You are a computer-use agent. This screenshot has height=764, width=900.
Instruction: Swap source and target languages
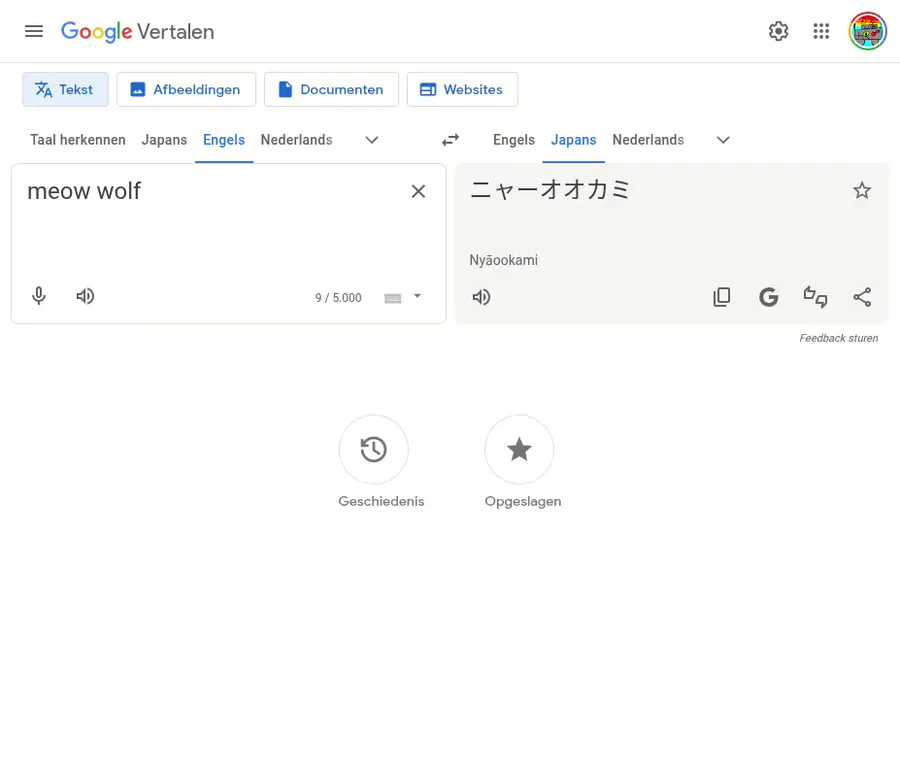pos(451,139)
